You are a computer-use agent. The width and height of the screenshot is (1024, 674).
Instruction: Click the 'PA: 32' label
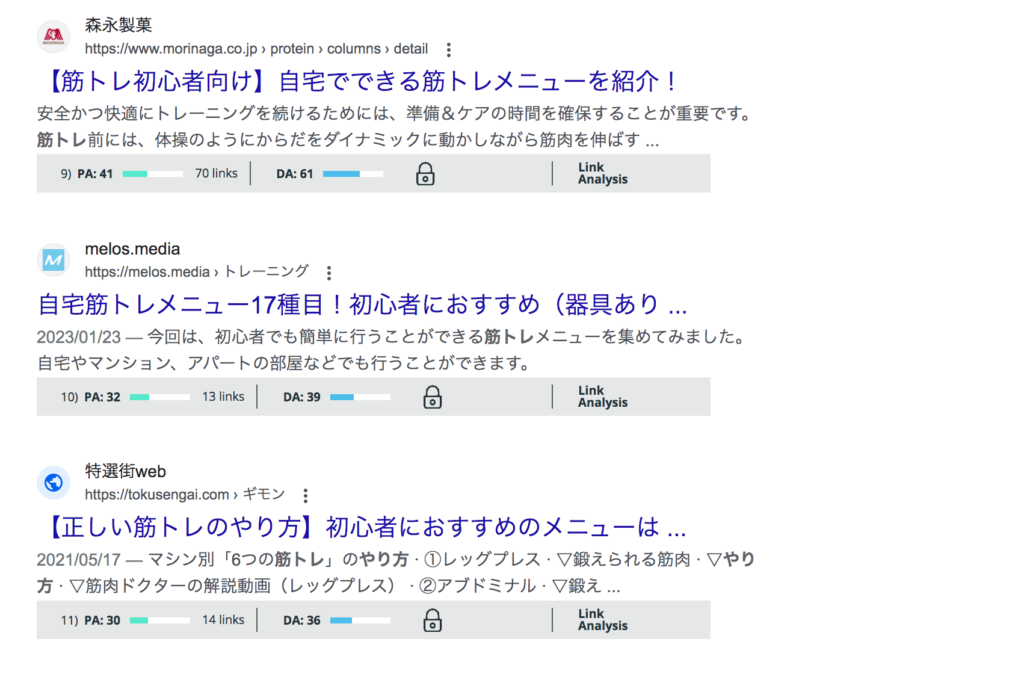click(x=103, y=397)
